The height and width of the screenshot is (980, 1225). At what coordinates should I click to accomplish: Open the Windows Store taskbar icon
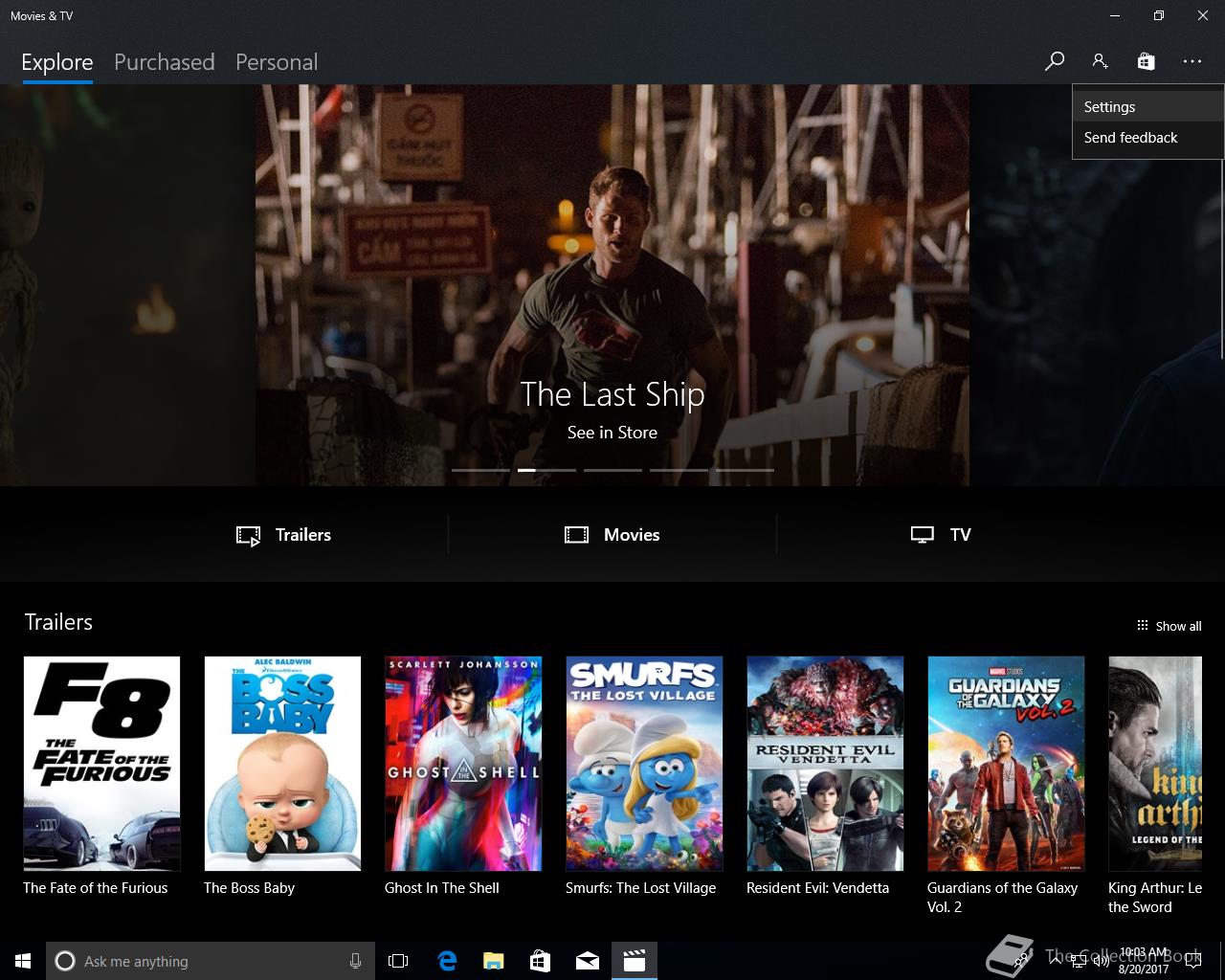[541, 961]
